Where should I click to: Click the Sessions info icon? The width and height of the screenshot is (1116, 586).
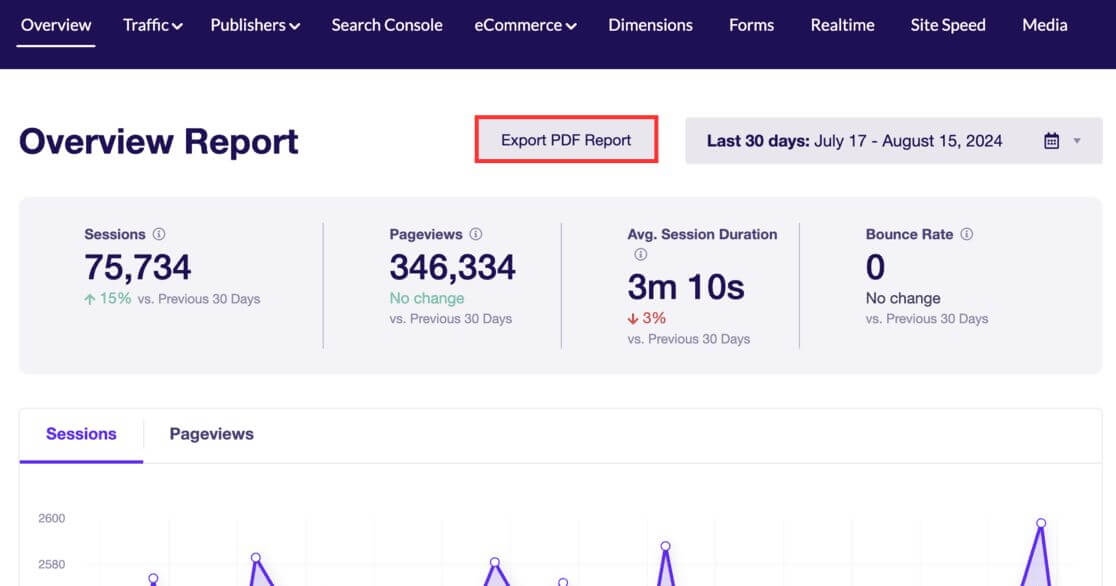159,234
